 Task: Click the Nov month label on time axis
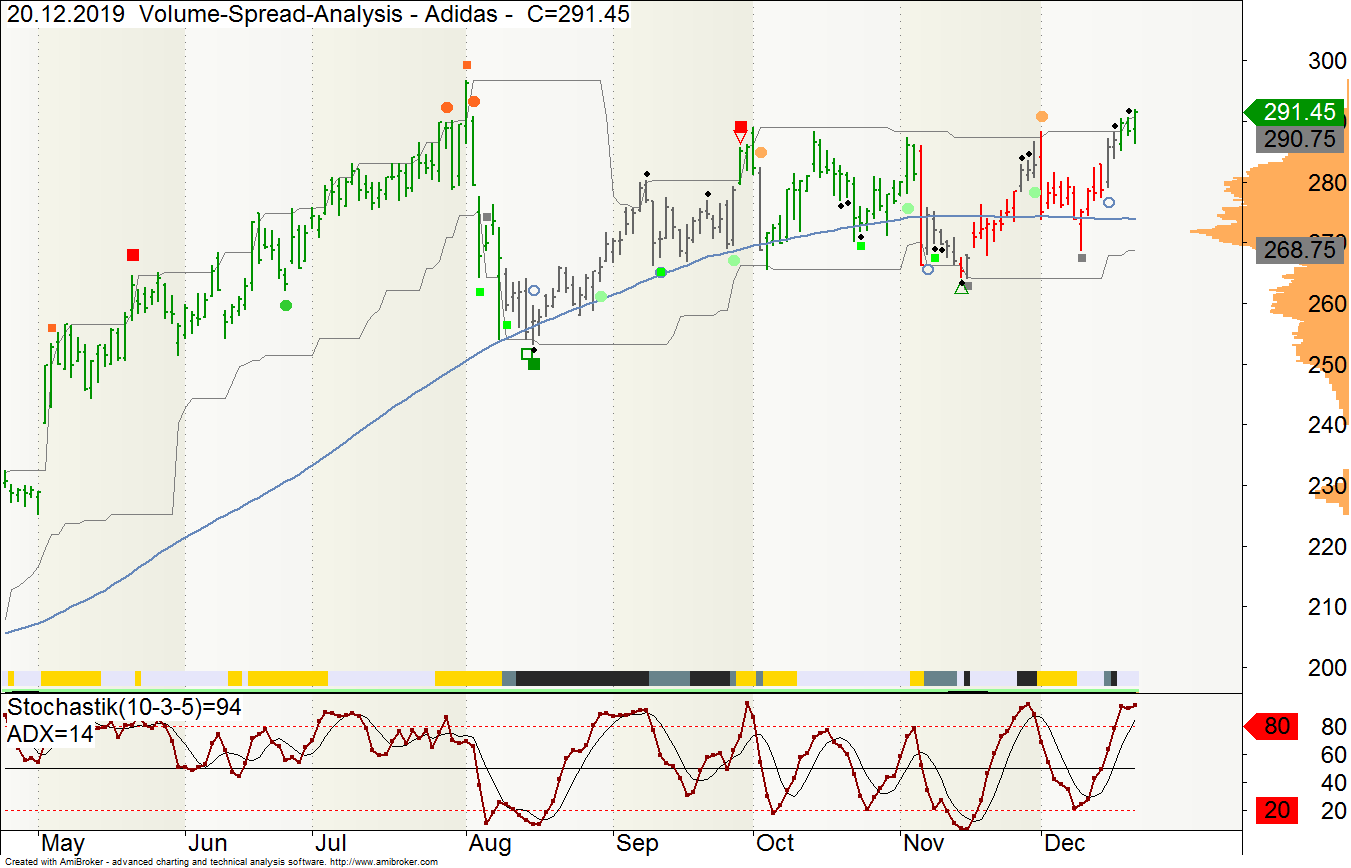(x=923, y=843)
